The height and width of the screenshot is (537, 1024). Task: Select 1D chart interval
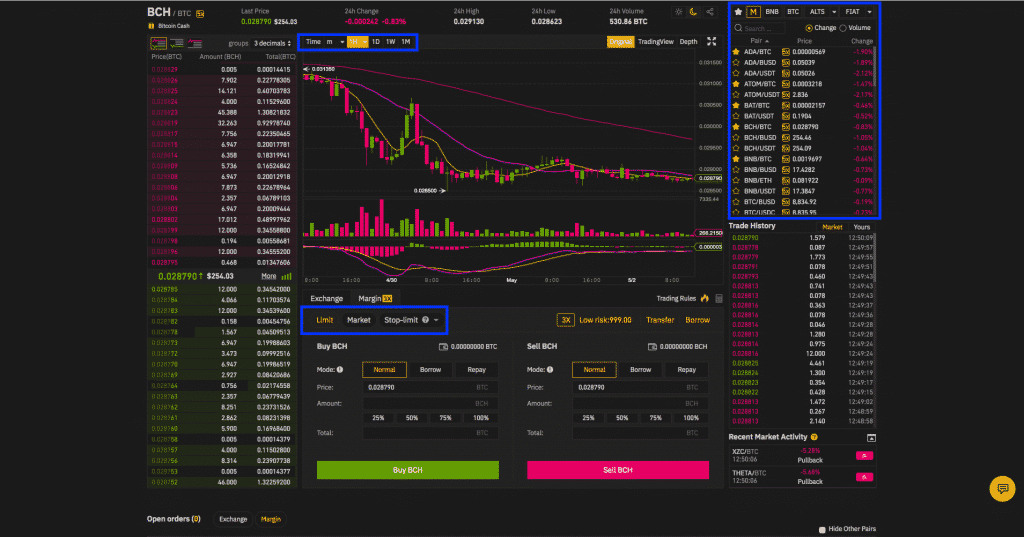pos(376,42)
